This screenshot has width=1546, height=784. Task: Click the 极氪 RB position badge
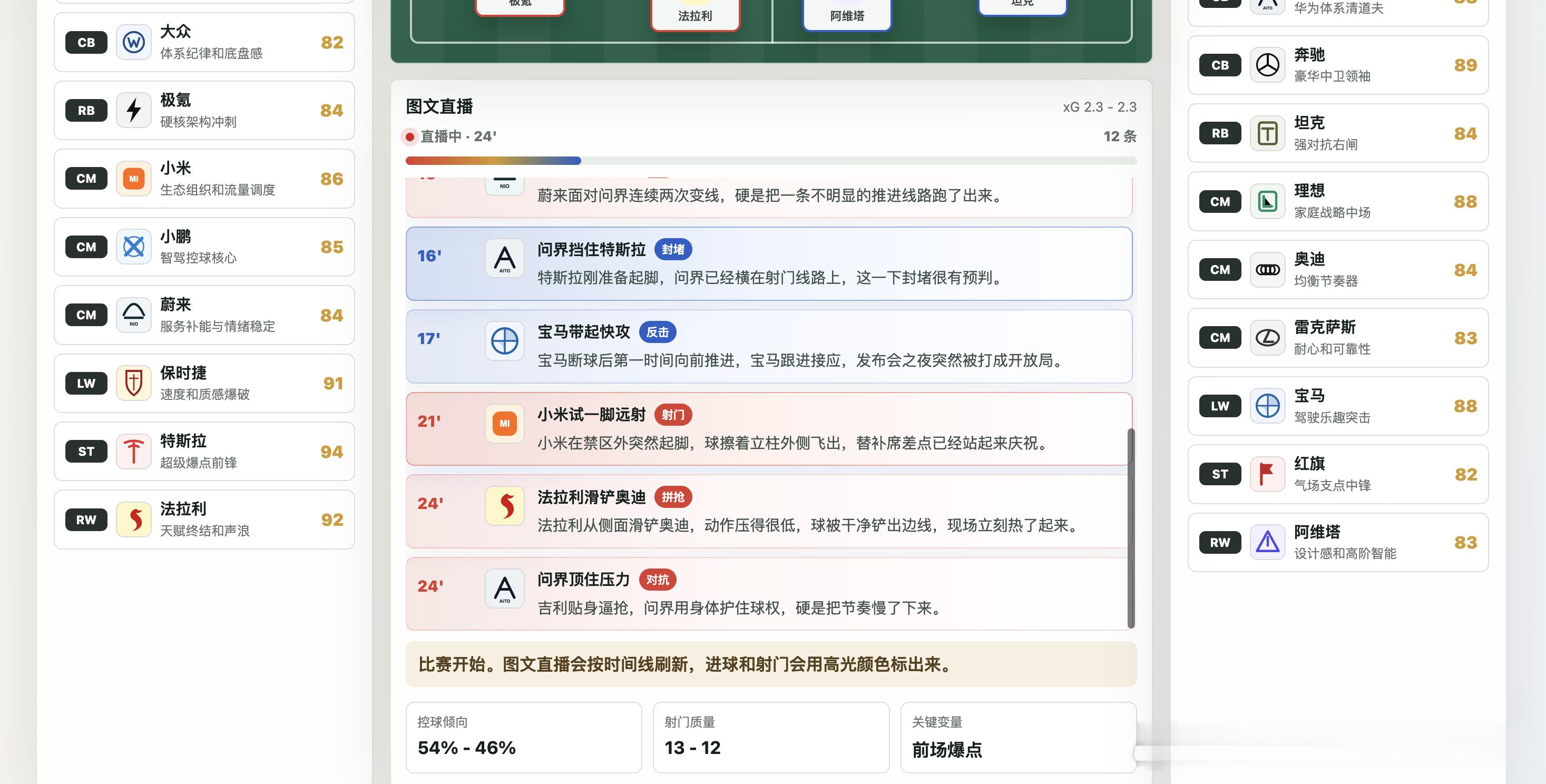point(86,111)
